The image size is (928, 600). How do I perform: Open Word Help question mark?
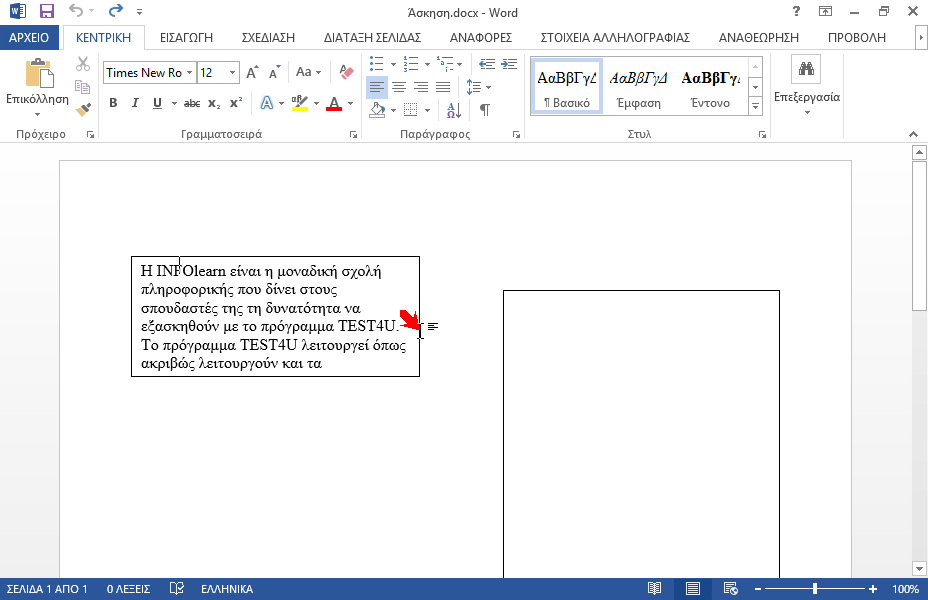point(796,11)
